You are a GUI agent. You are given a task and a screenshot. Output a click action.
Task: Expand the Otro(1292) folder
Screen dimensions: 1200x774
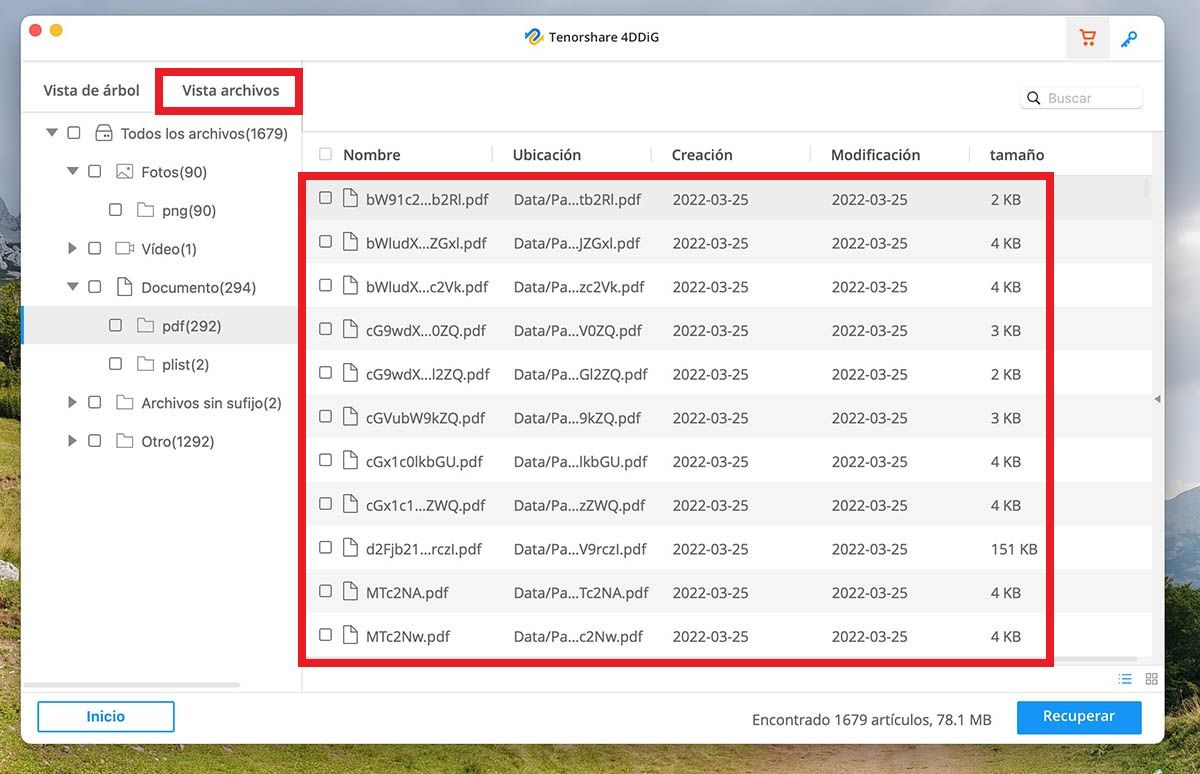72,441
